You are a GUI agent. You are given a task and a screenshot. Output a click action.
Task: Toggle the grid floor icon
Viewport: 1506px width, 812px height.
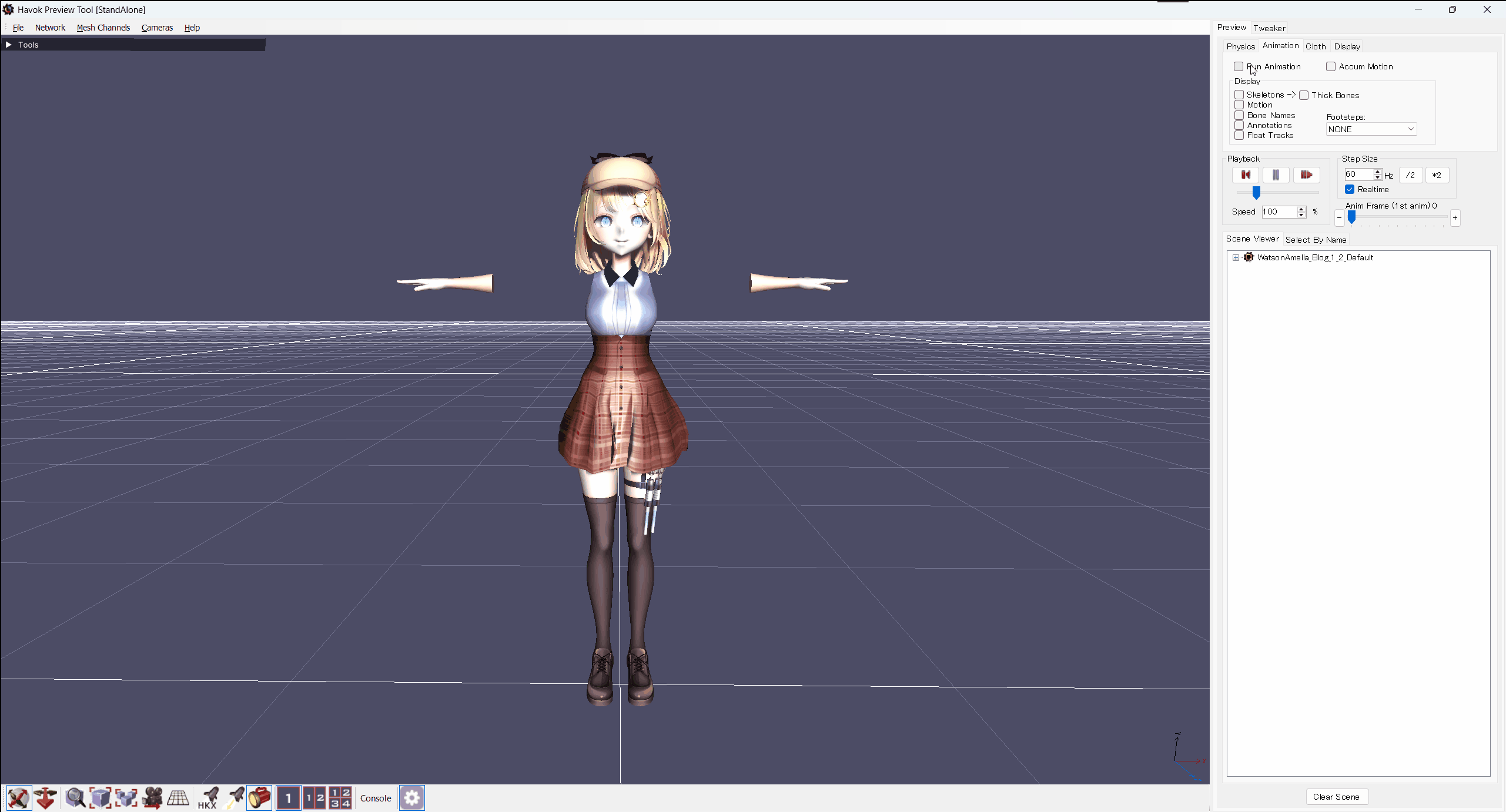[x=178, y=798]
